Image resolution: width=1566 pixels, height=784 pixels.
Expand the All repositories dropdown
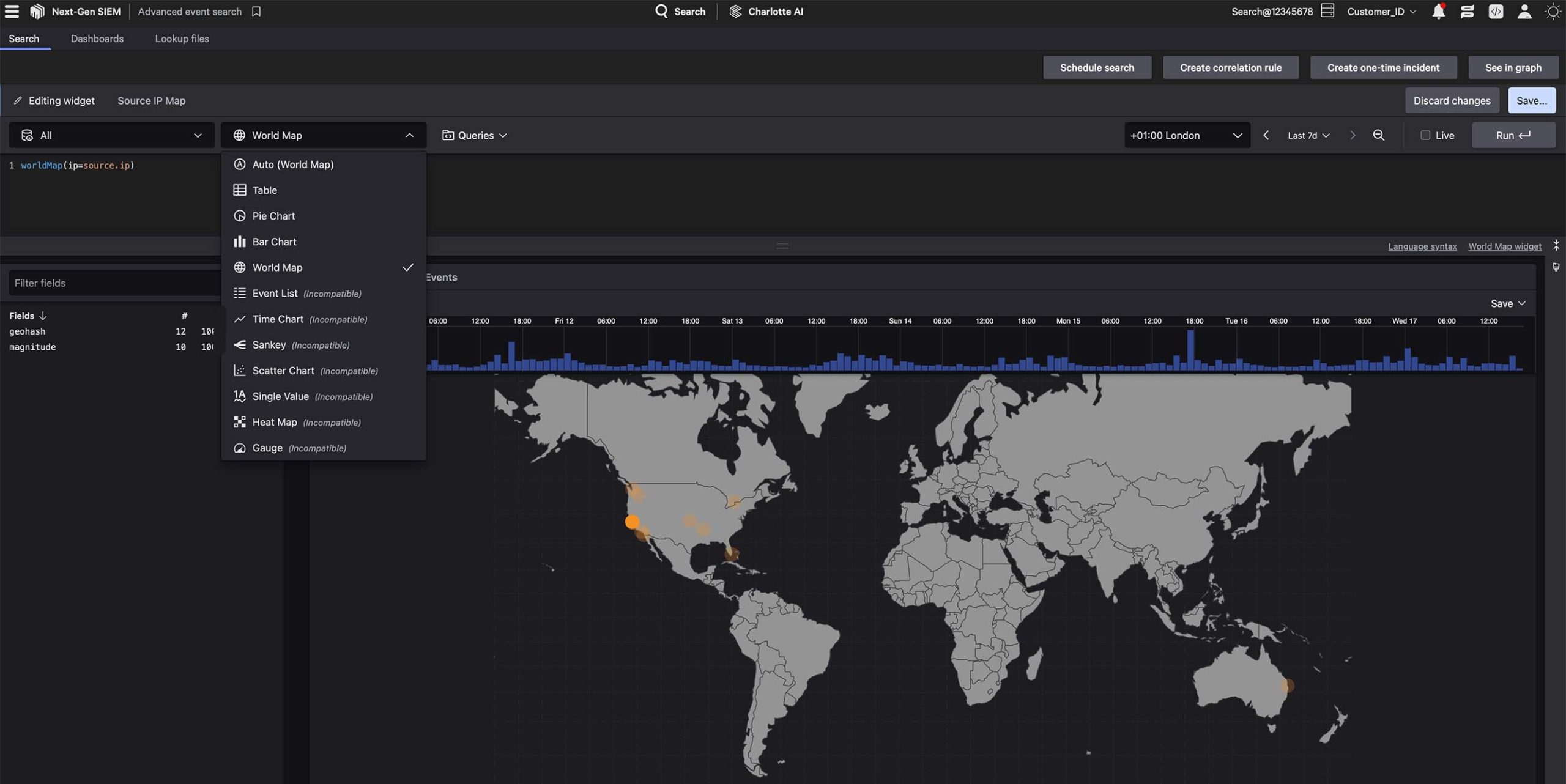click(x=111, y=135)
